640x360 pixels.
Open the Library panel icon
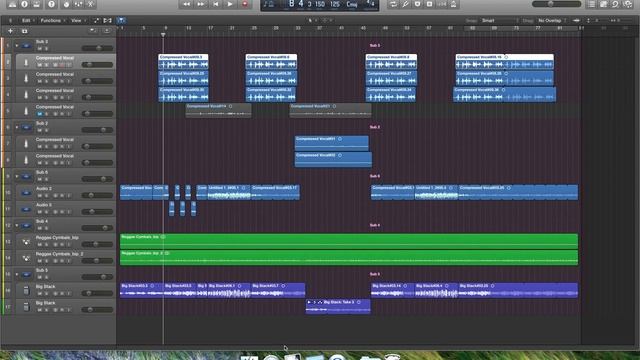tap(12, 4)
